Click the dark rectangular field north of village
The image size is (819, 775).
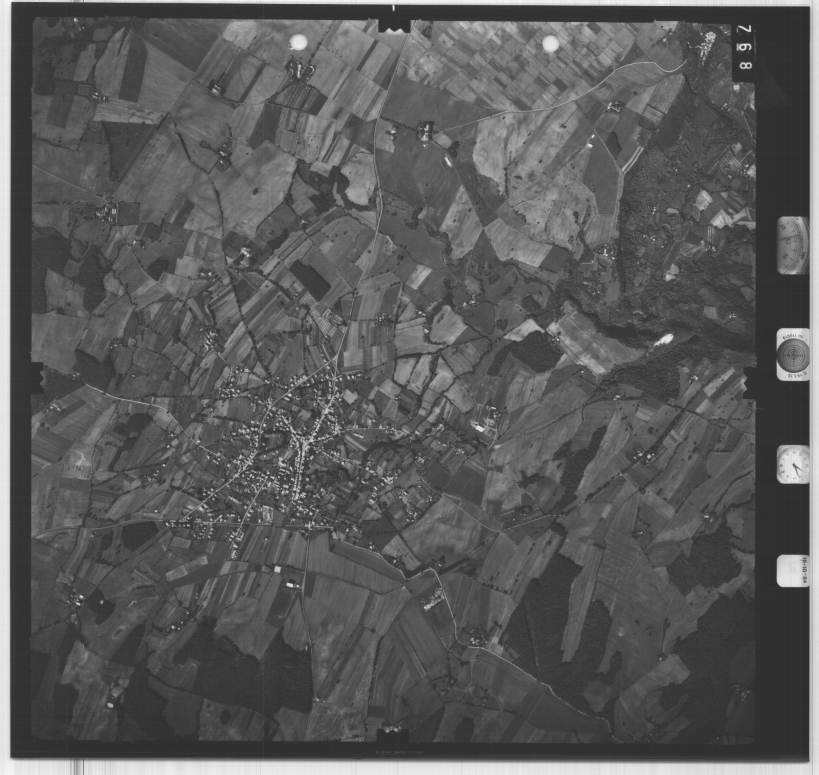[310, 280]
